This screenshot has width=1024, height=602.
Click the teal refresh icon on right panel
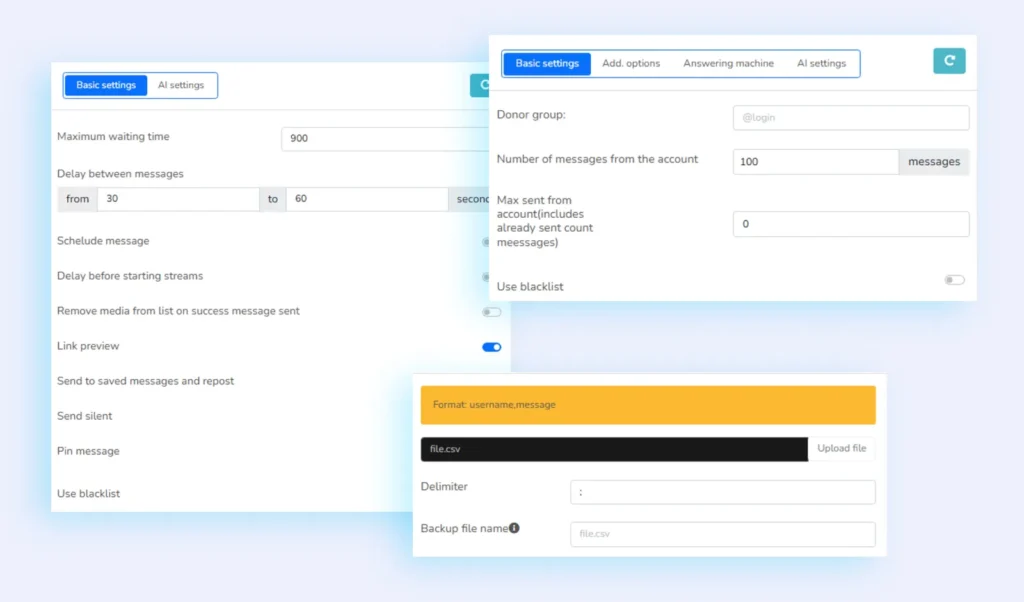948,60
